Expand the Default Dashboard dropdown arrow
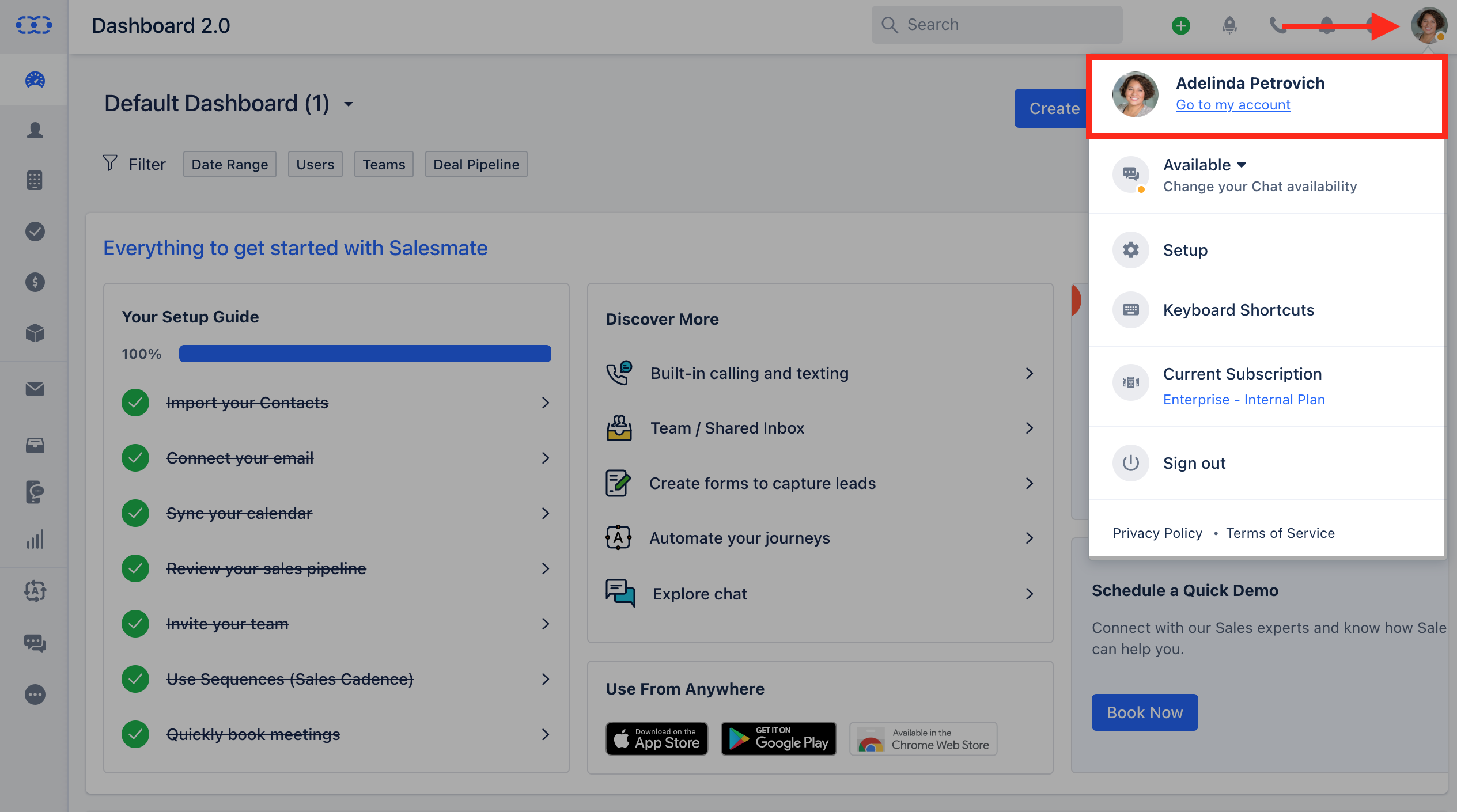 point(349,104)
